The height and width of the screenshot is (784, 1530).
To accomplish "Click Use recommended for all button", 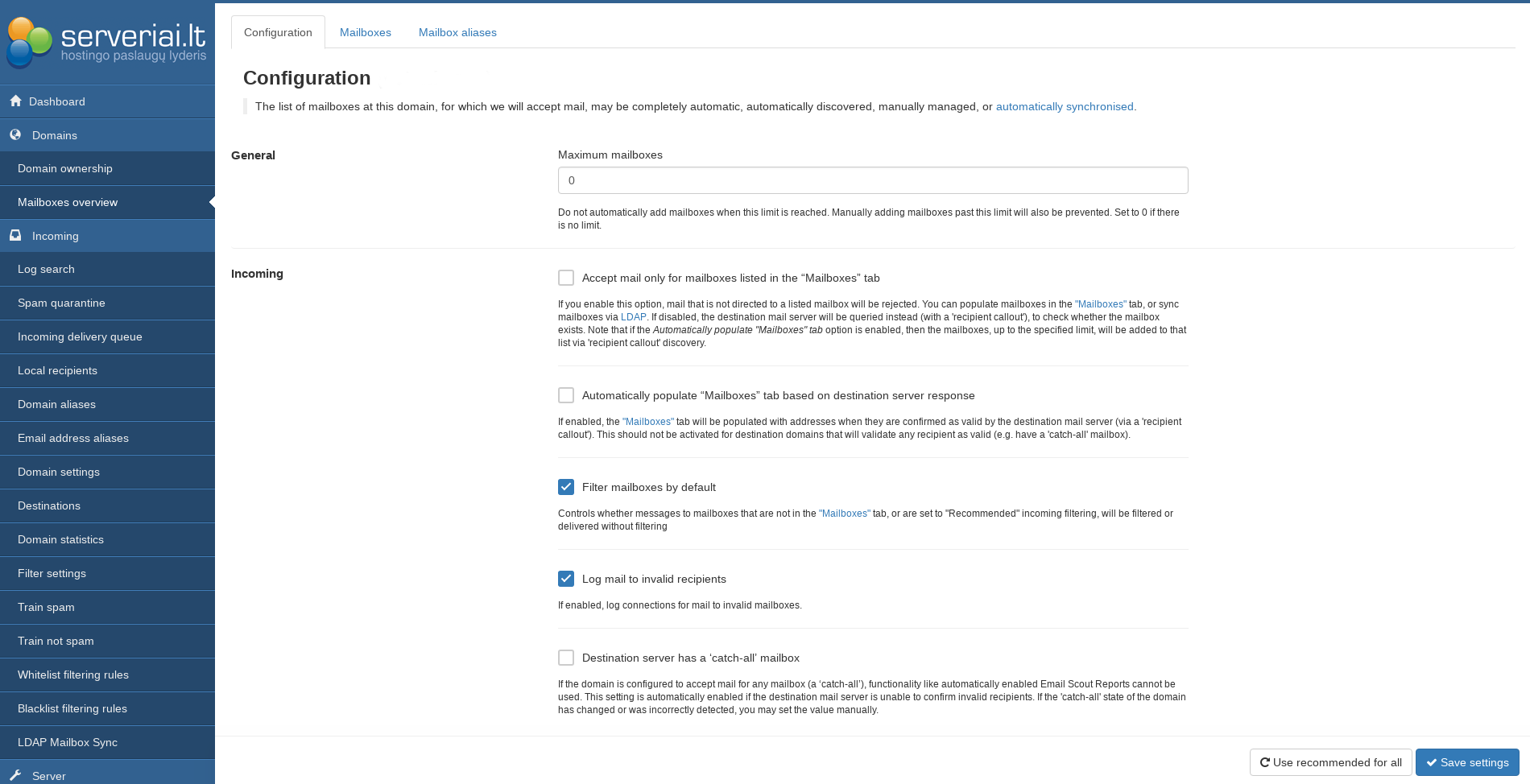I will point(1330,762).
